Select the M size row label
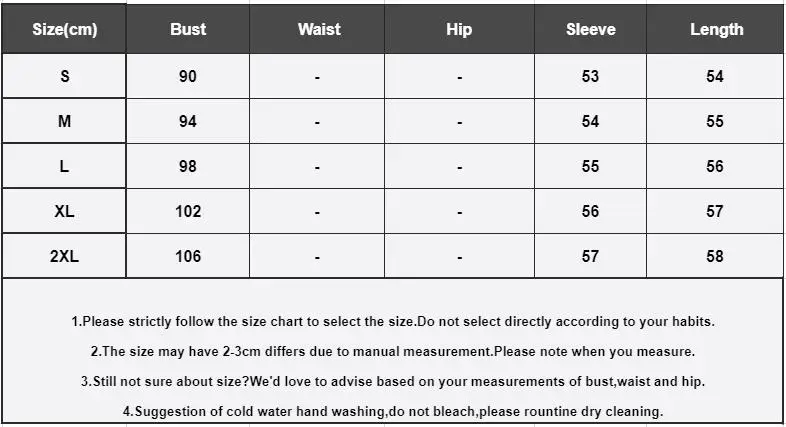This screenshot has width=786, height=427. click(x=64, y=121)
